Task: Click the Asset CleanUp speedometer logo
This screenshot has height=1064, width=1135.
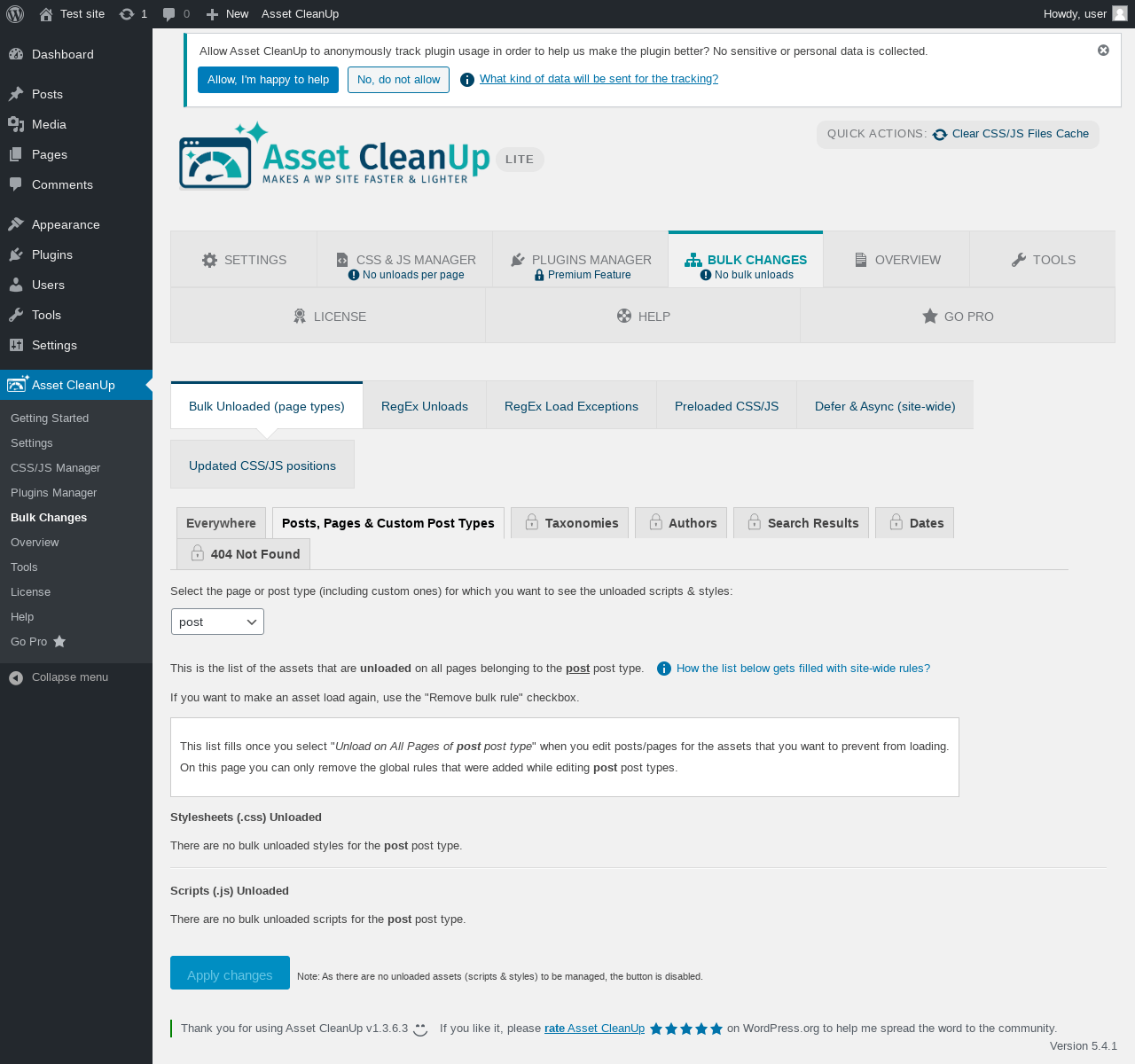Action: (215, 161)
